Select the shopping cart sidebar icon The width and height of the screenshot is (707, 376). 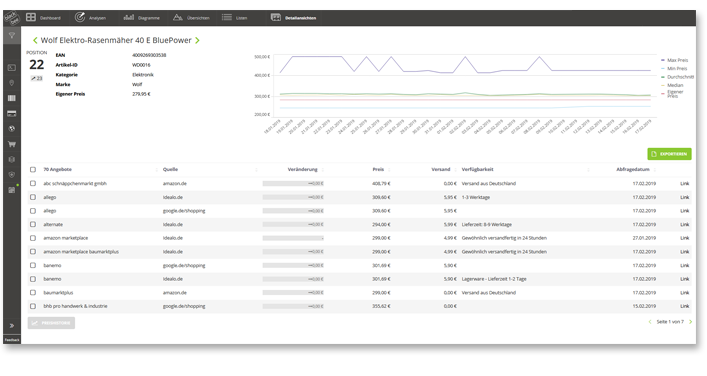(x=12, y=144)
